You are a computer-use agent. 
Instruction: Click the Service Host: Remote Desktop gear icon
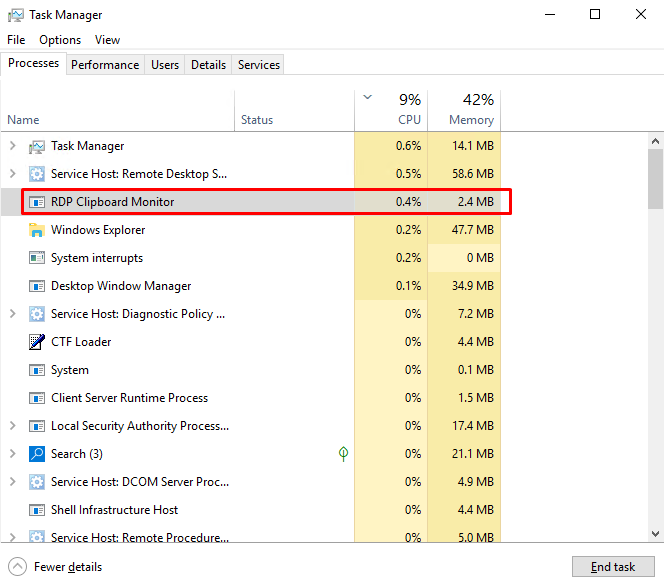[37, 174]
